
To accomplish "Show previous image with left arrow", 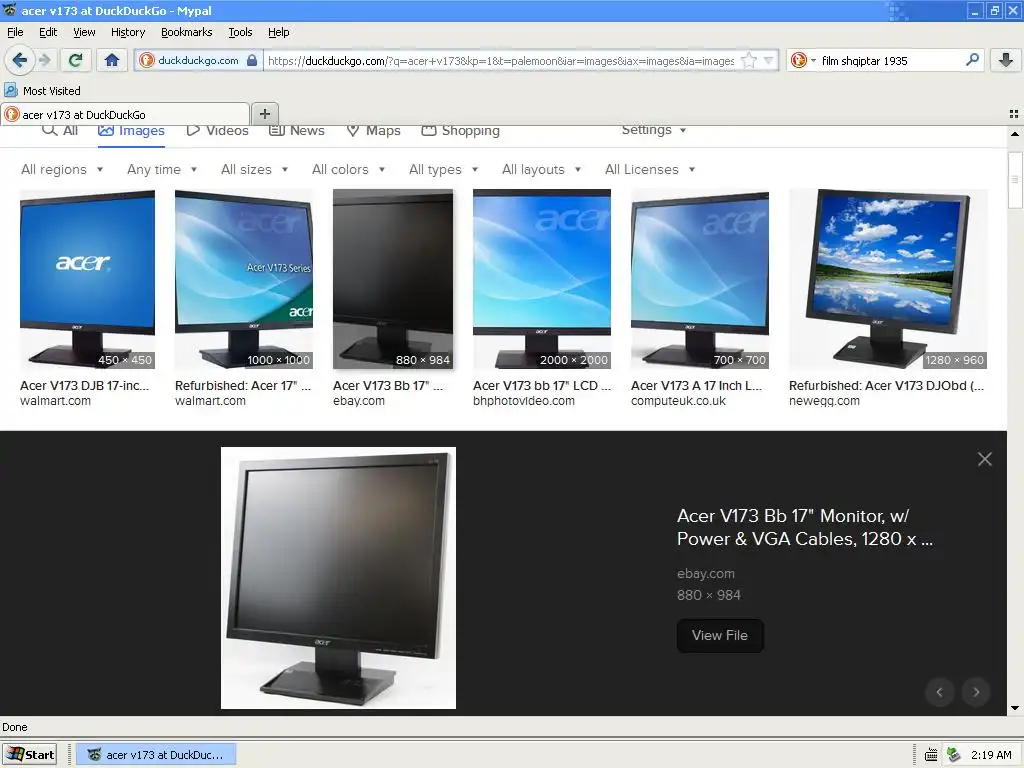I will point(939,692).
